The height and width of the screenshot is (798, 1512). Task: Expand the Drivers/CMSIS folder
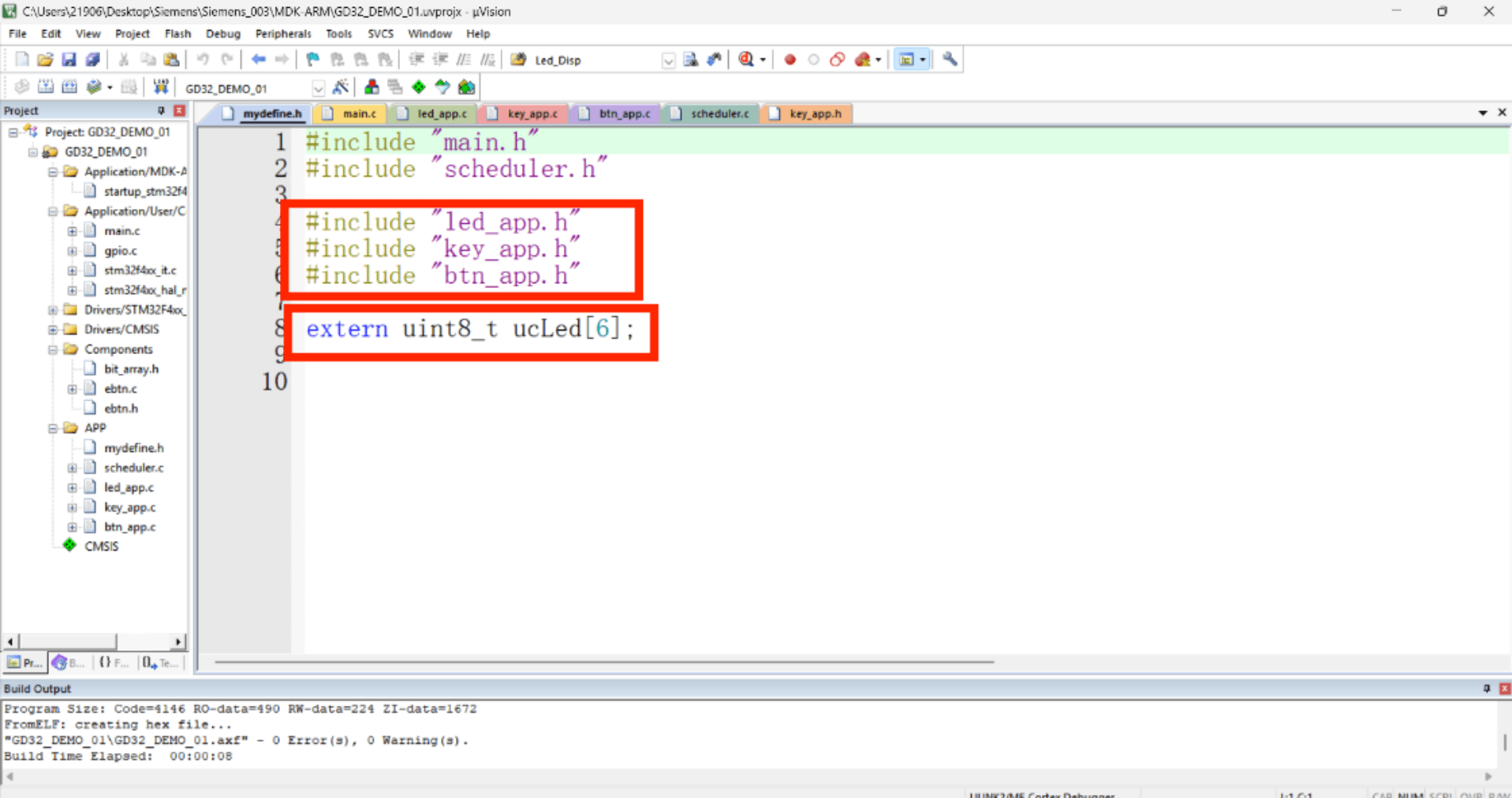[x=53, y=330]
